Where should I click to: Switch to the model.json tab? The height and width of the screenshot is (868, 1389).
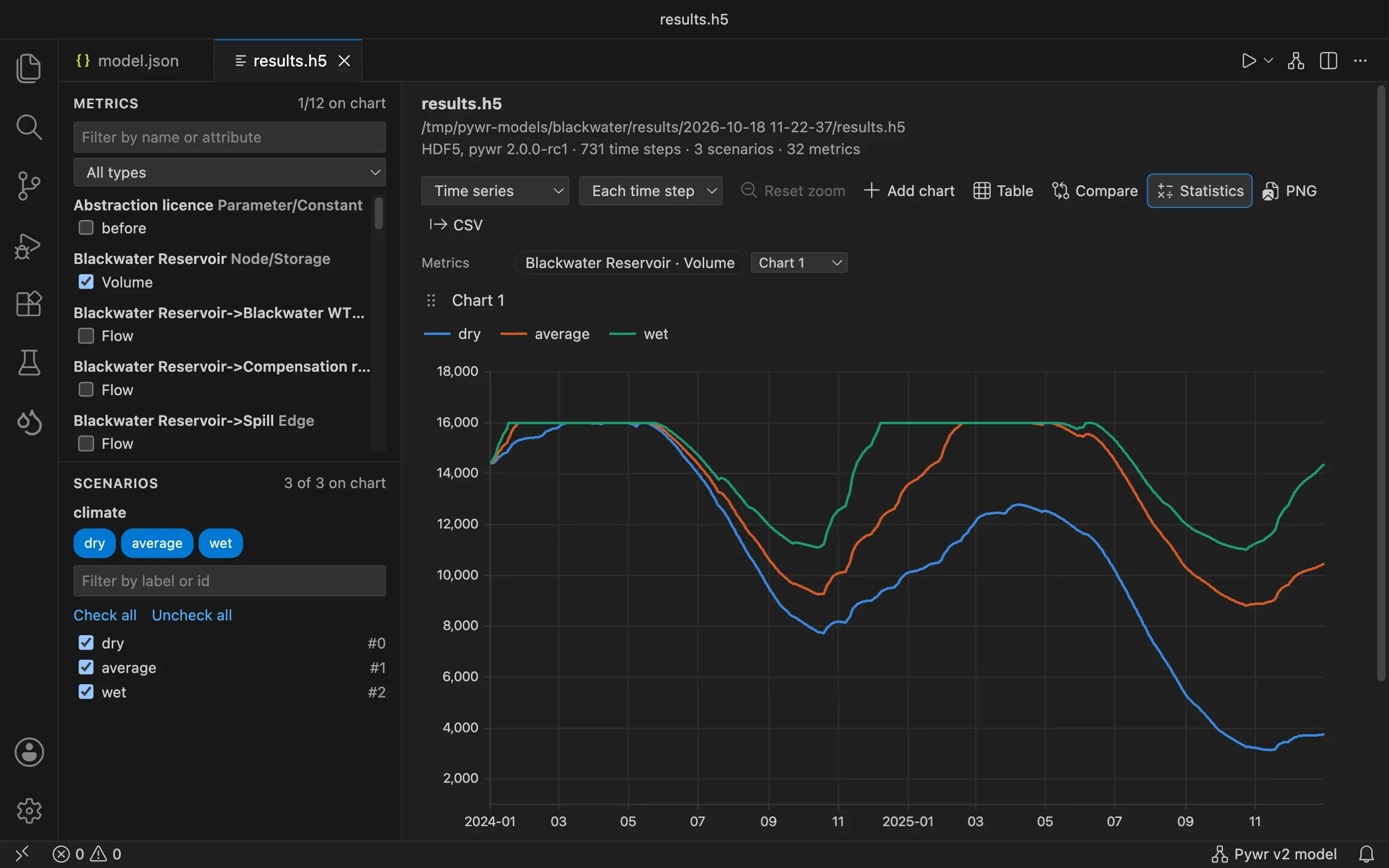[x=137, y=61]
